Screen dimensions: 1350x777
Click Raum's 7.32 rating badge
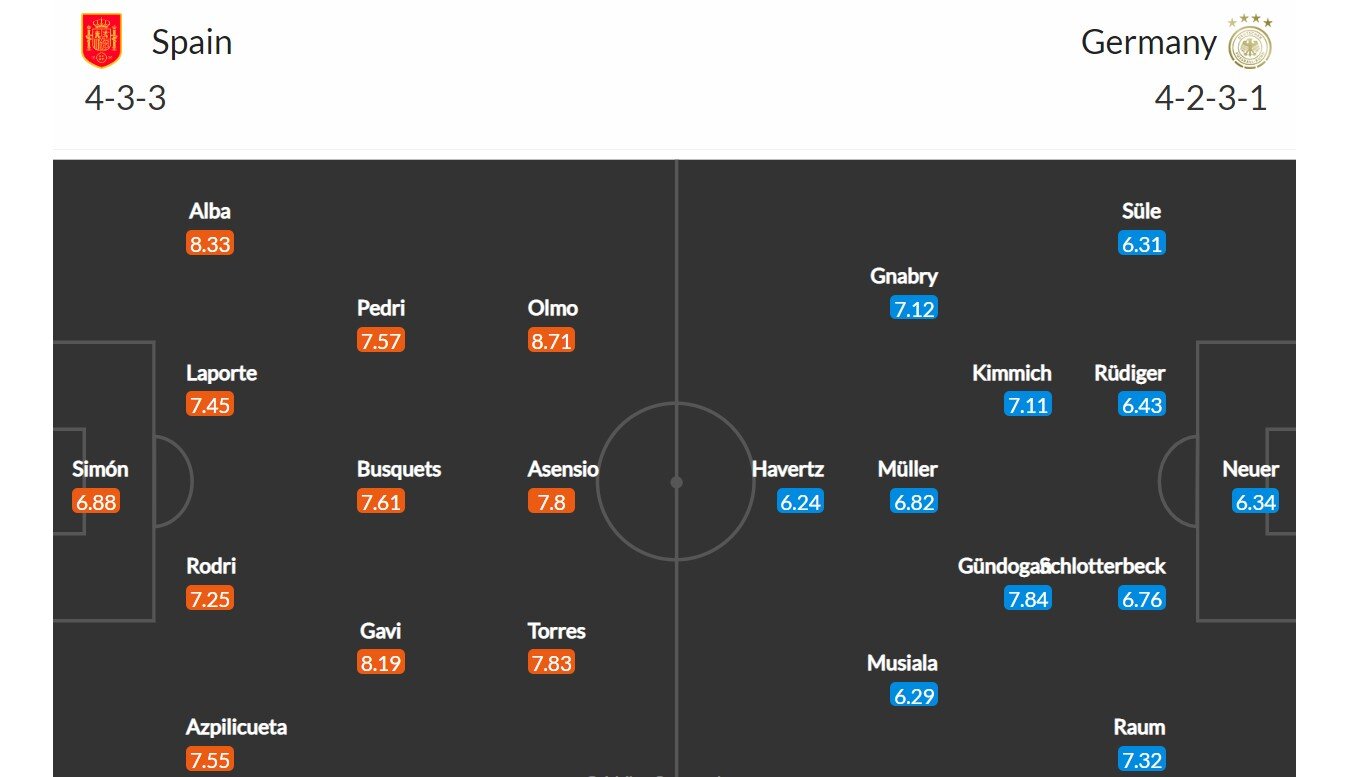(1142, 760)
